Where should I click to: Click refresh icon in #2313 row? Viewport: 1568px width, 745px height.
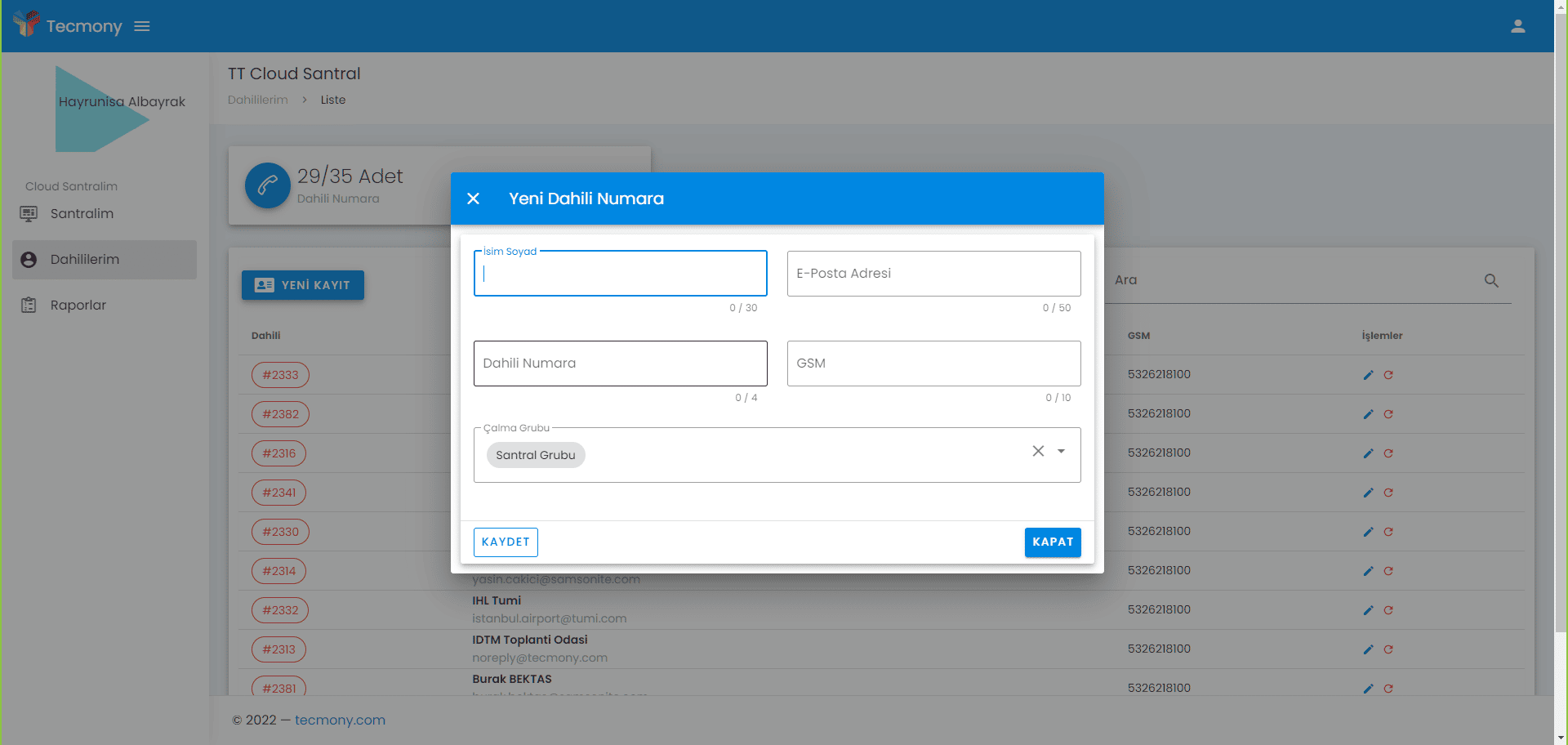coord(1388,649)
